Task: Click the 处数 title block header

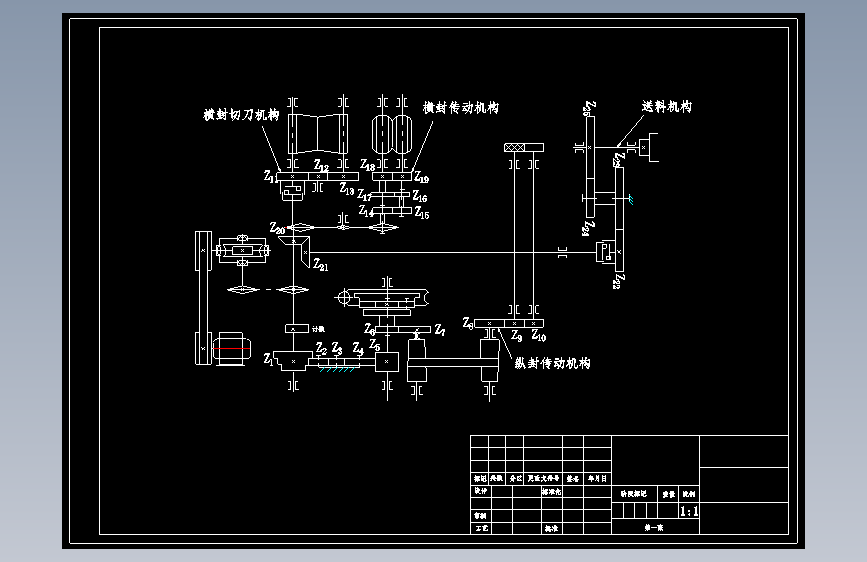Action: pos(496,478)
